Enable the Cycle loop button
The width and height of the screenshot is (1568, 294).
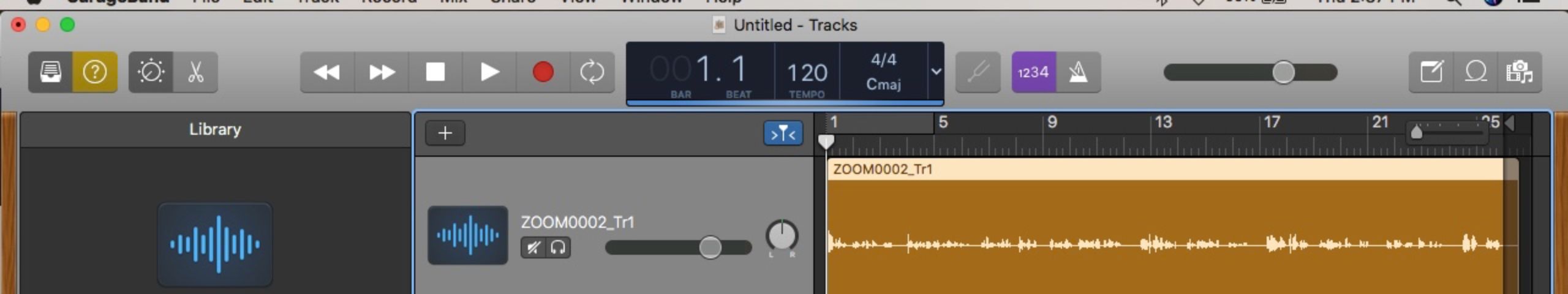coord(592,72)
